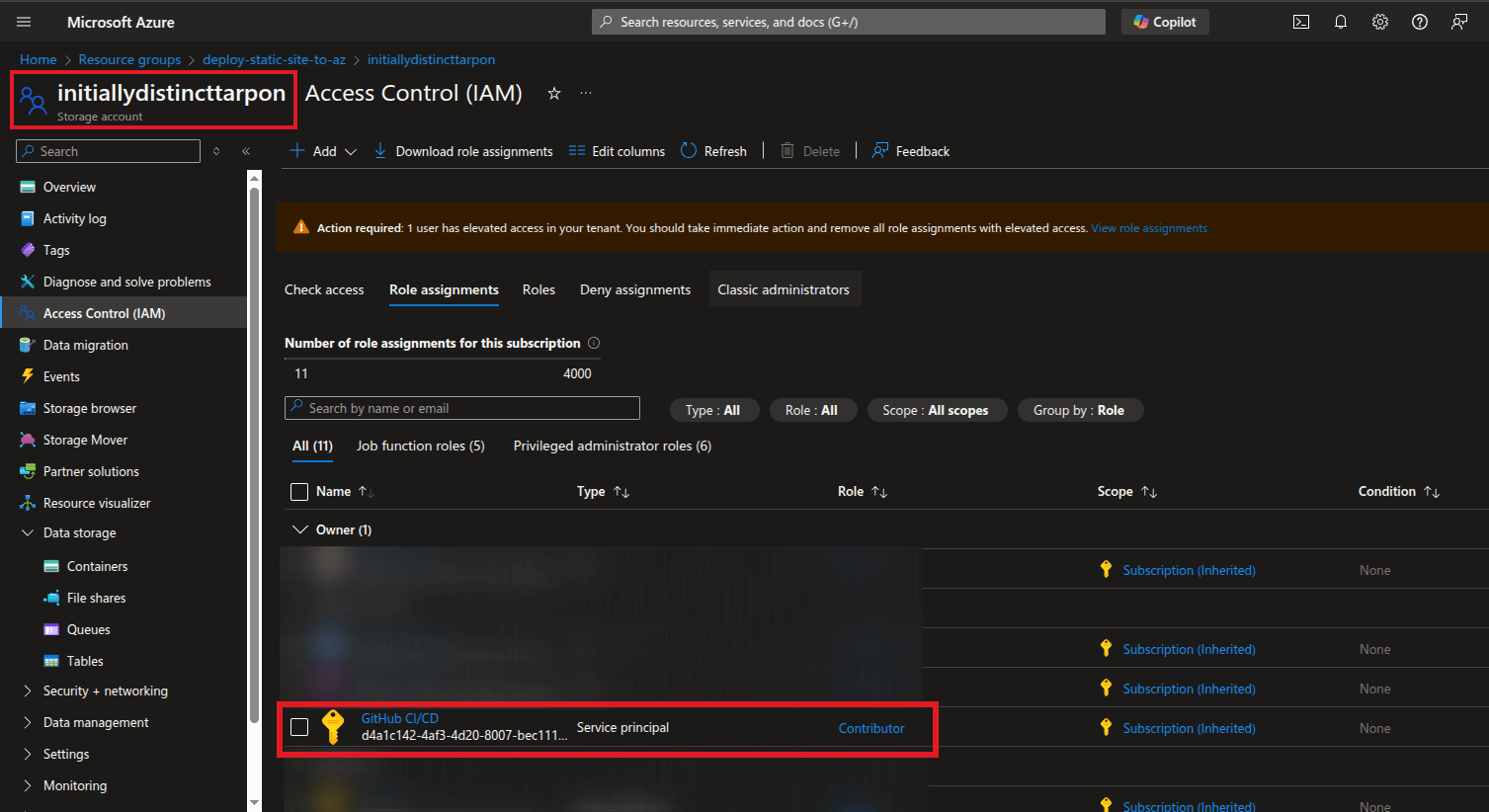The width and height of the screenshot is (1489, 812).
Task: Click the Copilot button
Action: click(1165, 22)
